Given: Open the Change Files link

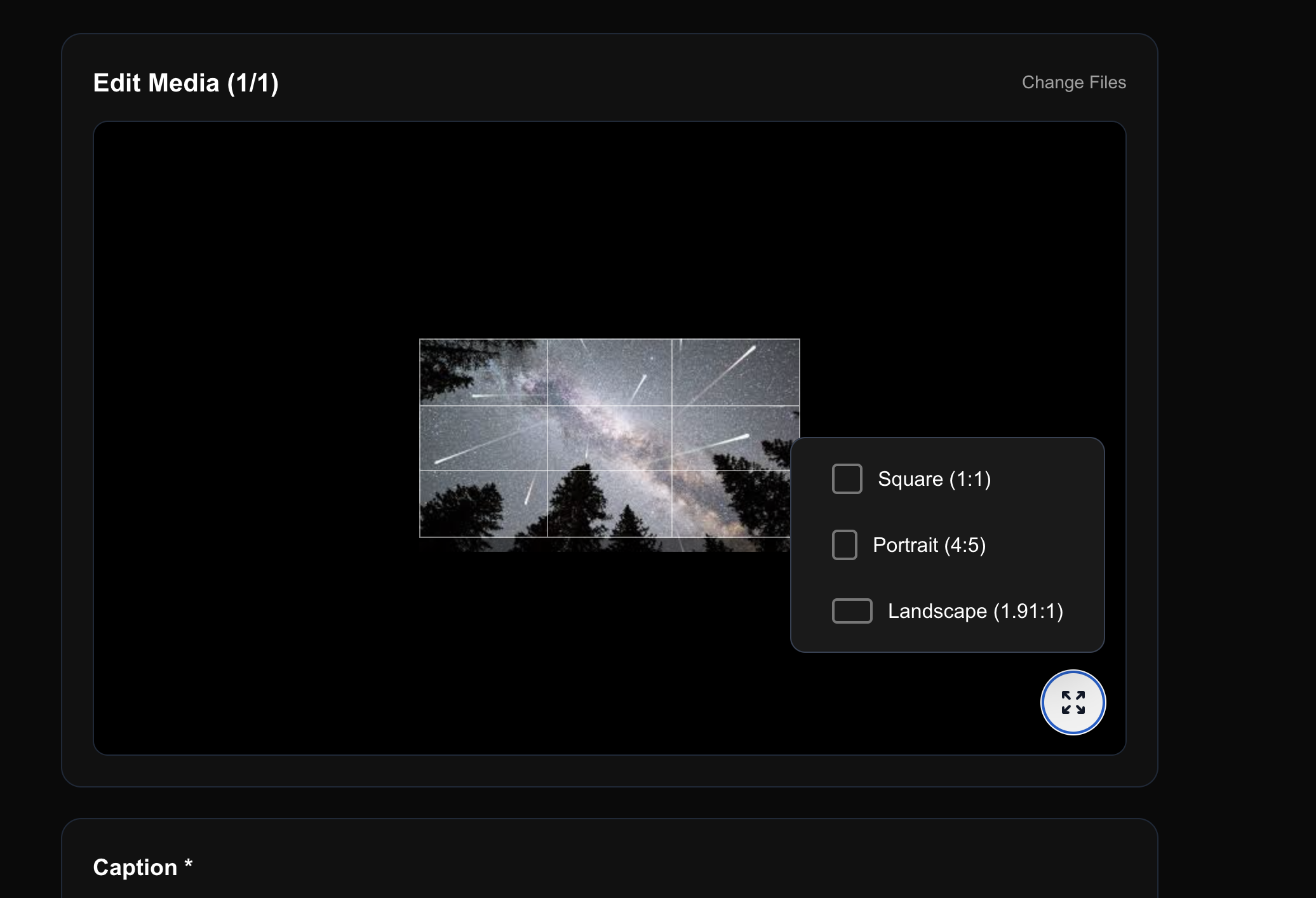Looking at the screenshot, I should click(x=1073, y=83).
